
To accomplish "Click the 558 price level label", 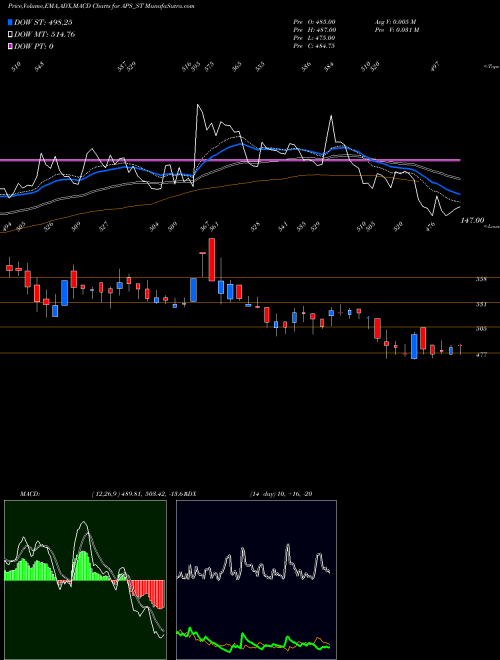I will coord(481,279).
